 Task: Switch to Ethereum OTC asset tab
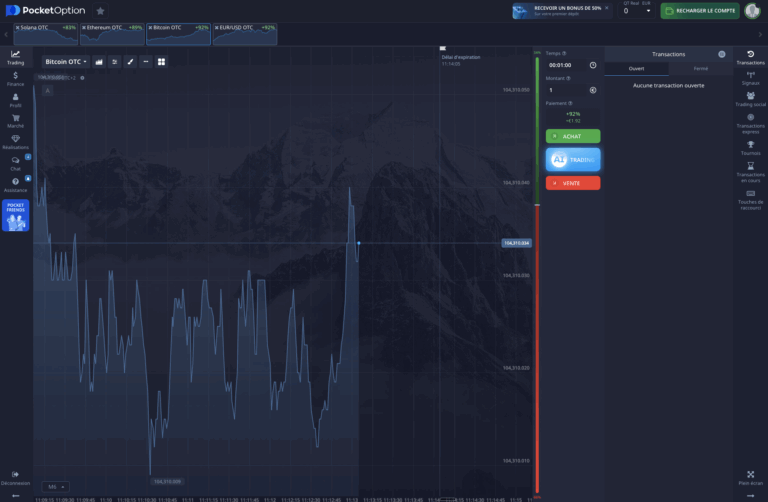pos(112,34)
